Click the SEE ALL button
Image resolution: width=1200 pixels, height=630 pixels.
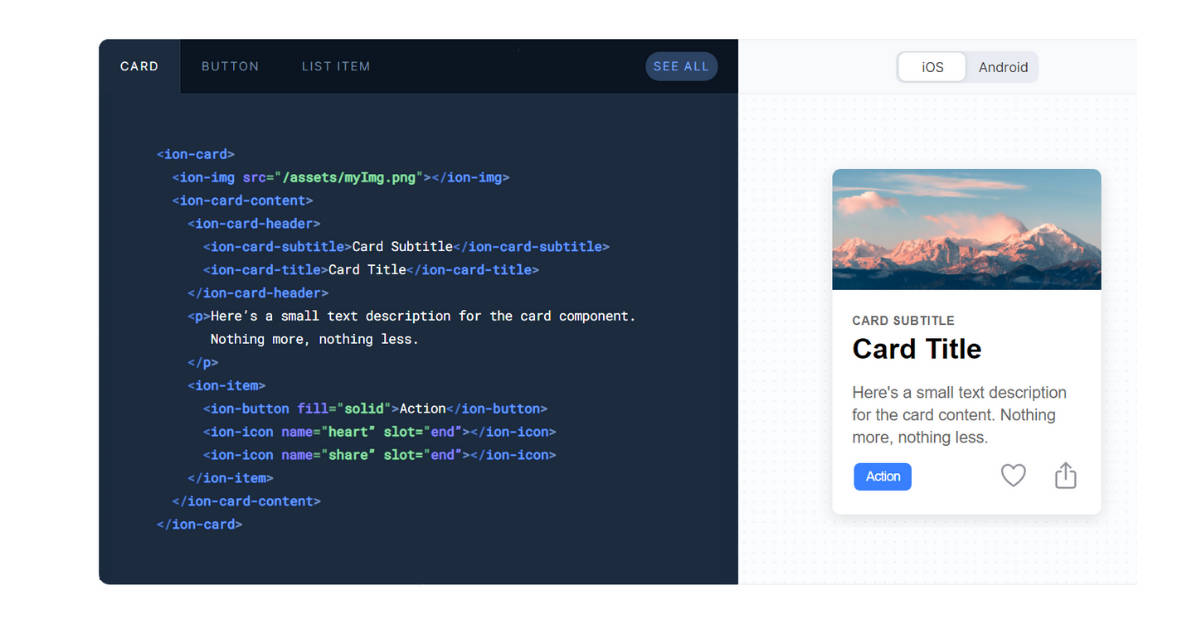(681, 66)
